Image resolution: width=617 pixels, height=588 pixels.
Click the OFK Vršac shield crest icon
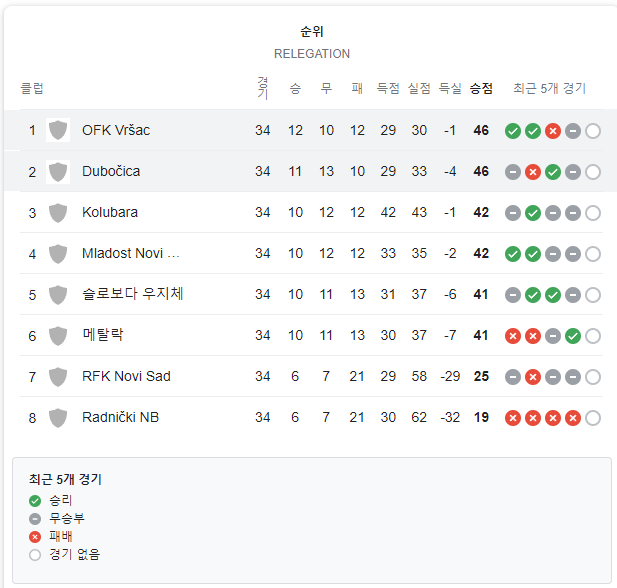(x=58, y=130)
